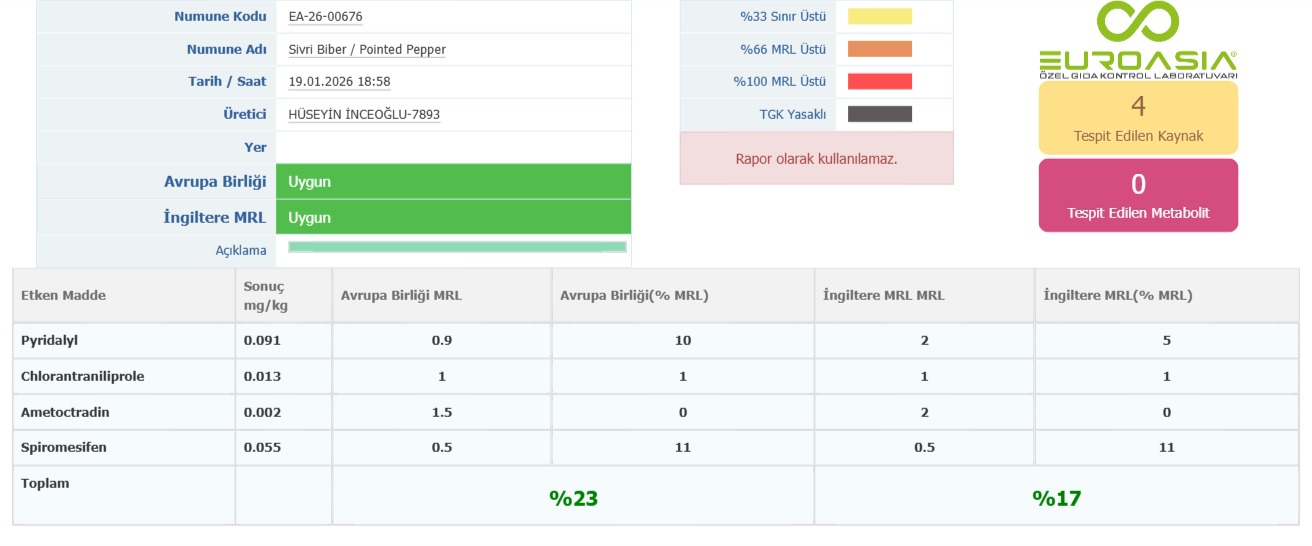Click the Açıklama progress bar
Image resolution: width=1312 pixels, height=546 pixels.
pos(457,247)
